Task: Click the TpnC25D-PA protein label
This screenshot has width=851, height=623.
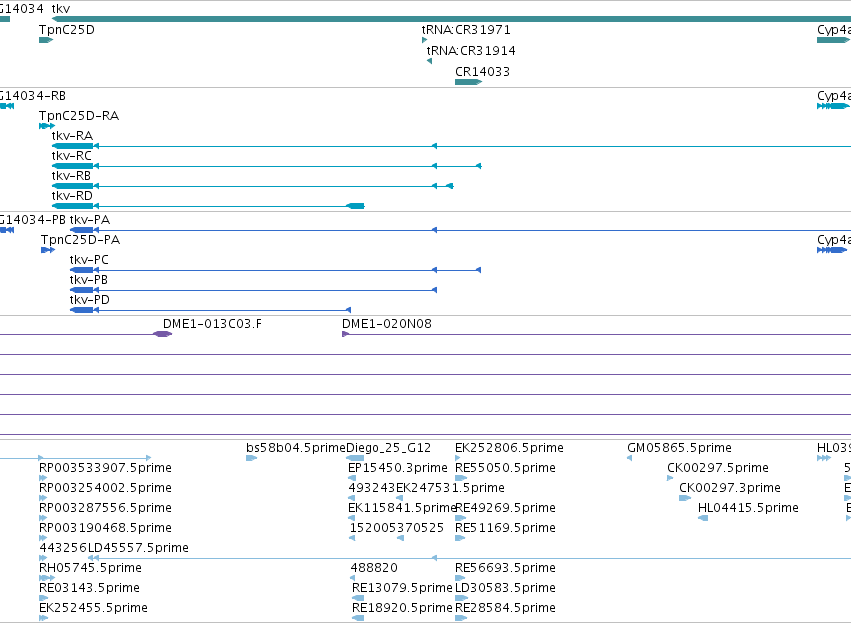Action: click(x=80, y=240)
